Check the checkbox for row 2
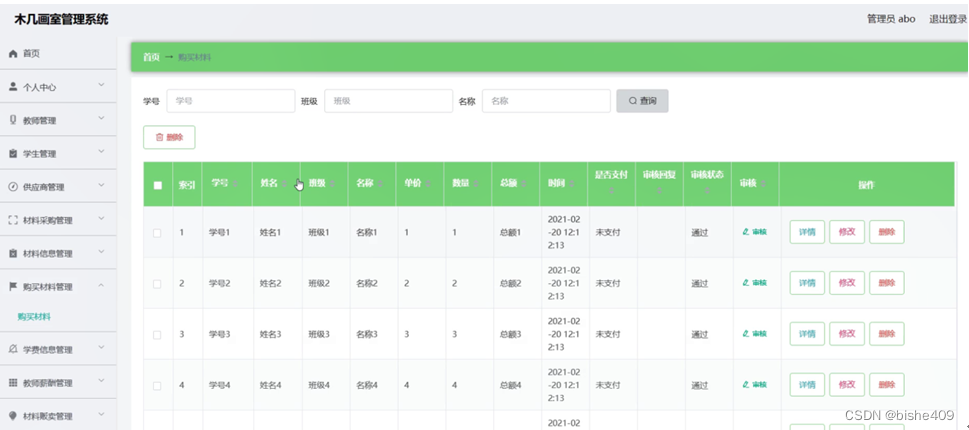The image size is (969, 430). pyautogui.click(x=158, y=284)
